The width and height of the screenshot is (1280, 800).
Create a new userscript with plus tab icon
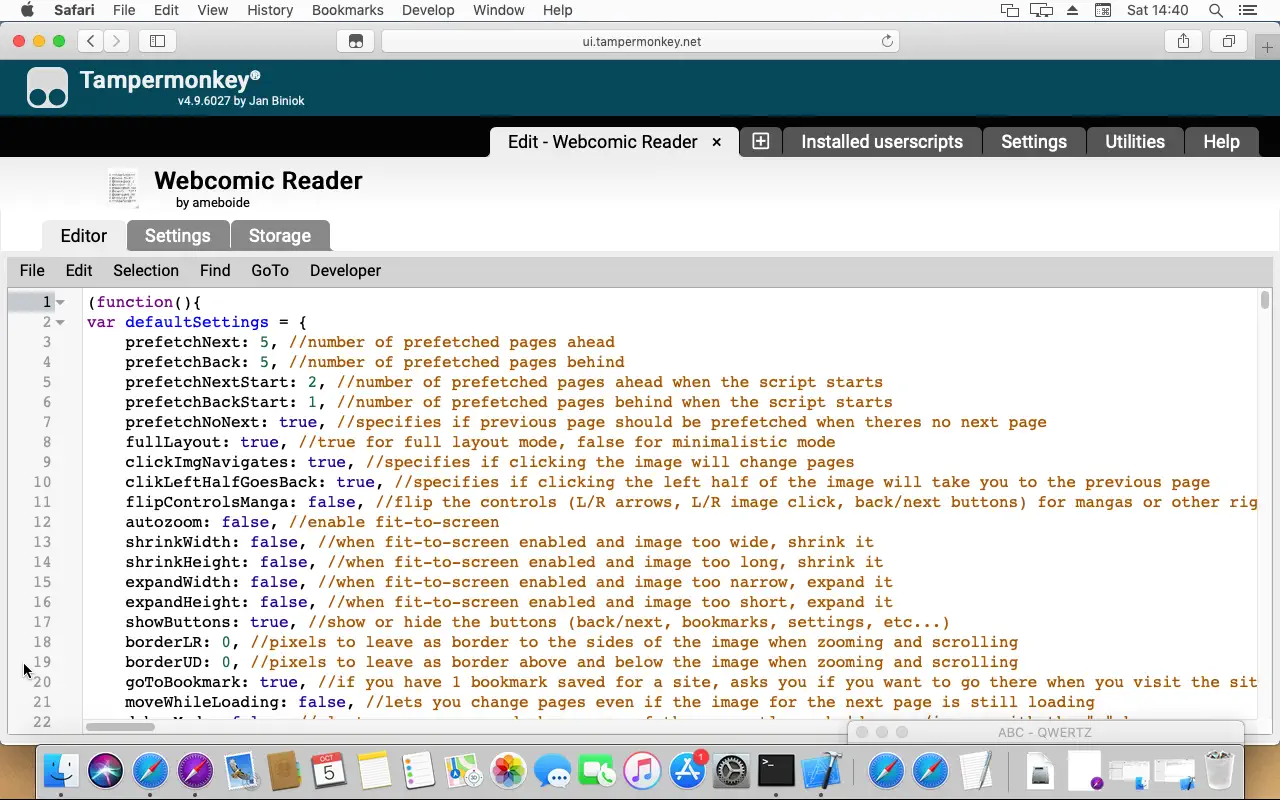760,141
